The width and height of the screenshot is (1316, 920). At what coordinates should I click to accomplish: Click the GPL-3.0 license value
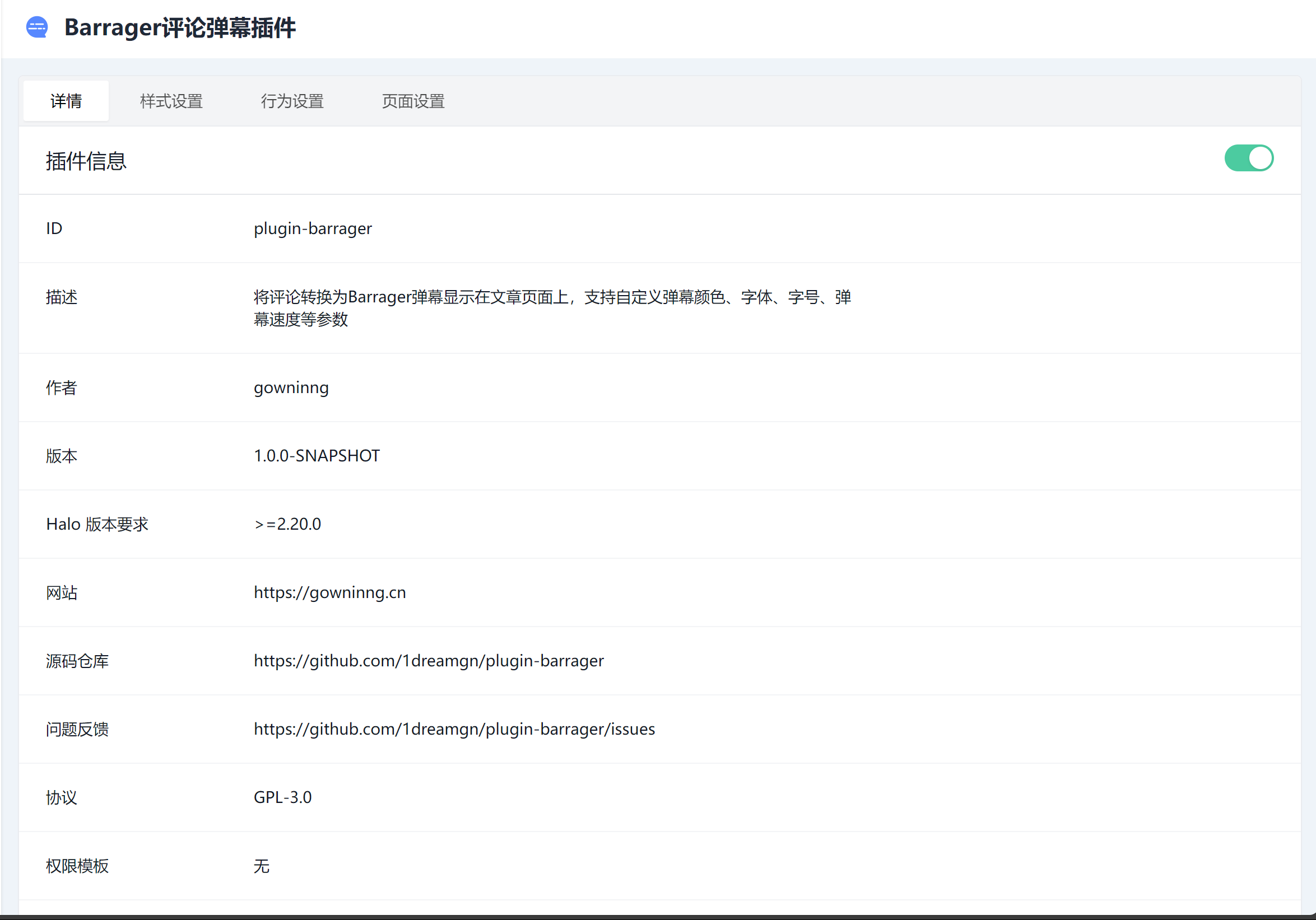point(282,797)
